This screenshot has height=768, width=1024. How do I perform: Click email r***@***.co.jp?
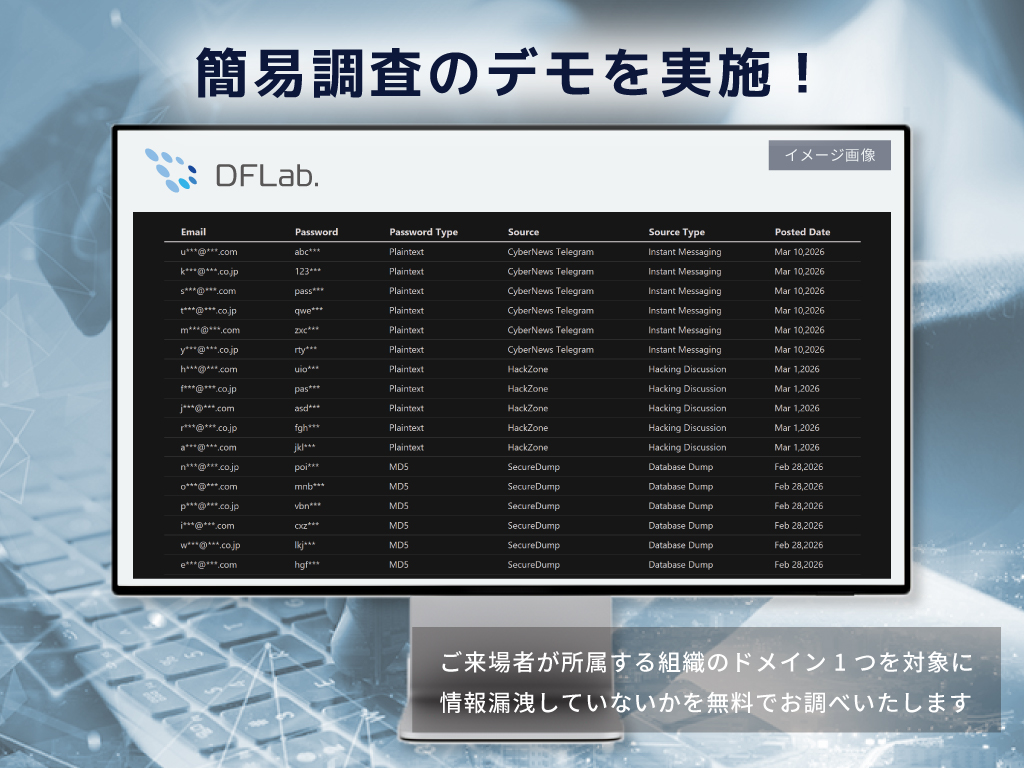209,428
